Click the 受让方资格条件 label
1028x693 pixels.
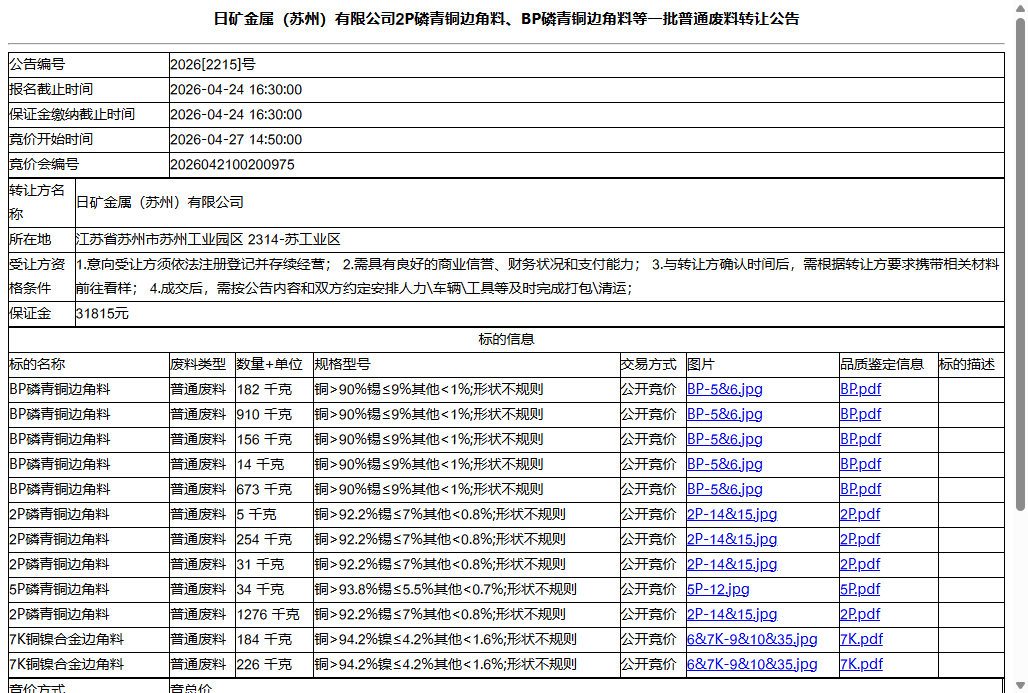(37, 276)
